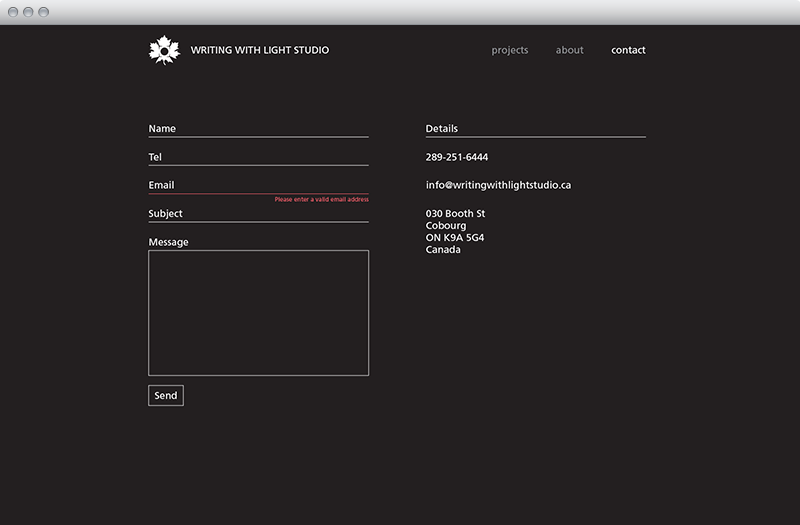Go to the projects page

point(510,50)
